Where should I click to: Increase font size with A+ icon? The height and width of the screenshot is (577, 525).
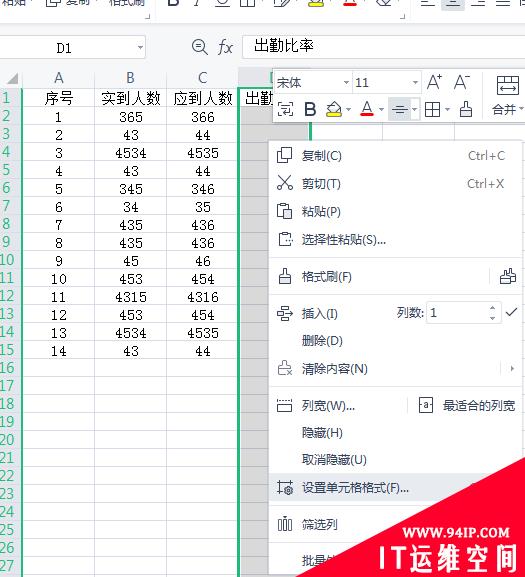434,82
